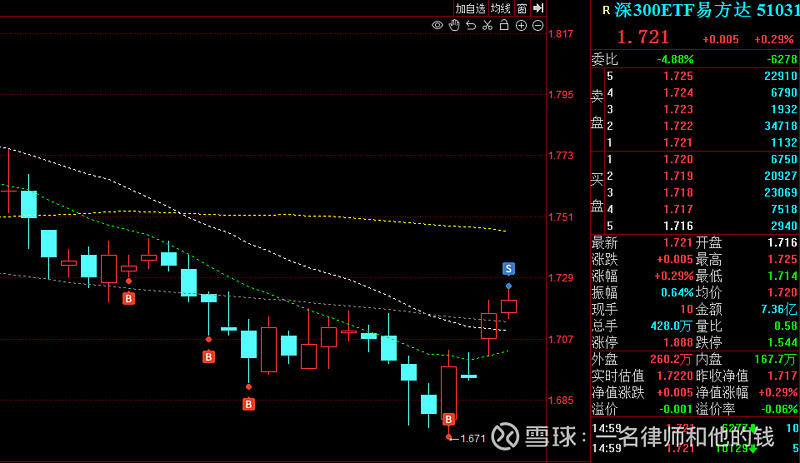Click the 1.817 price axis label
This screenshot has width=800, height=463.
pyautogui.click(x=561, y=34)
